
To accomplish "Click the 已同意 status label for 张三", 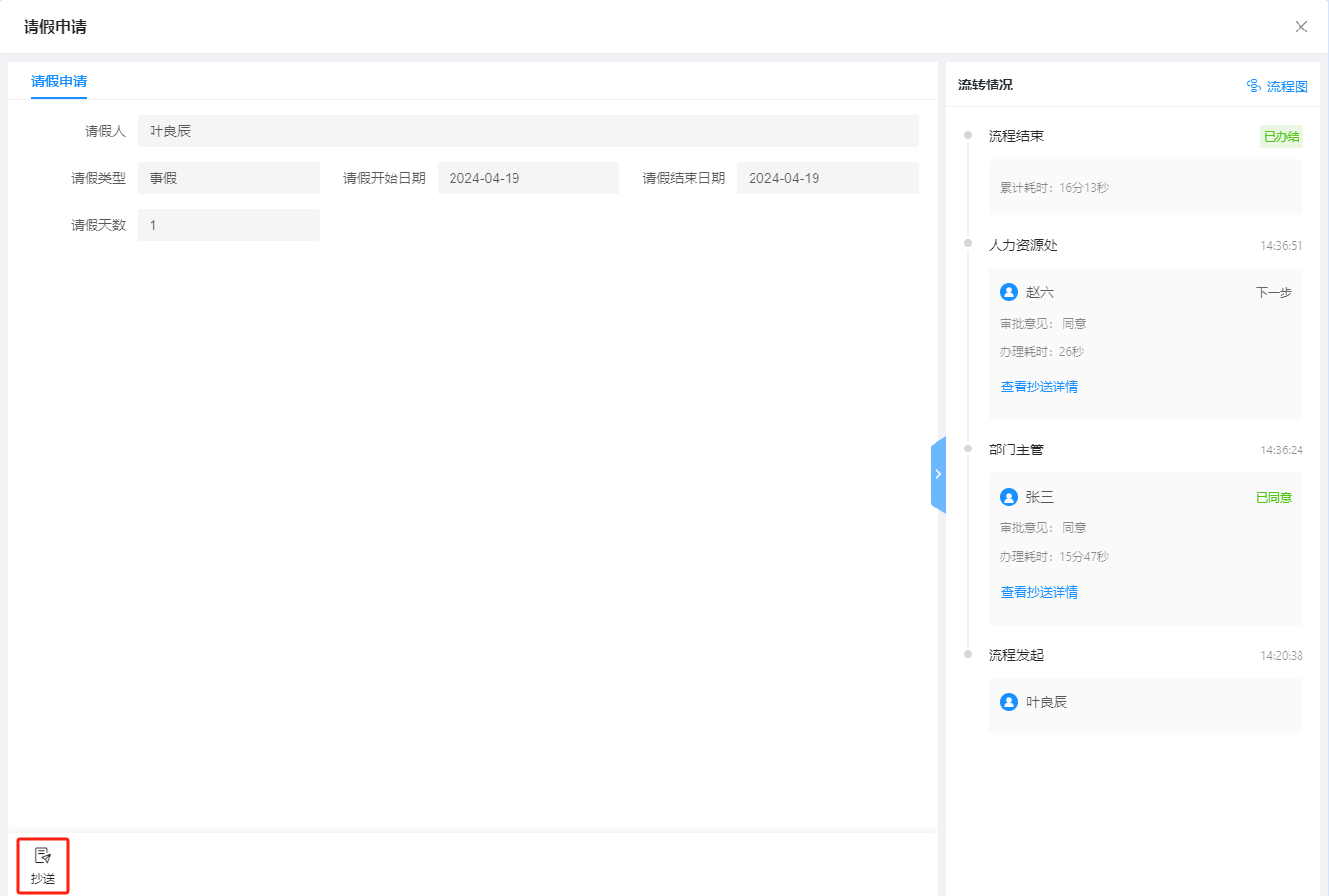I will pyautogui.click(x=1273, y=498).
